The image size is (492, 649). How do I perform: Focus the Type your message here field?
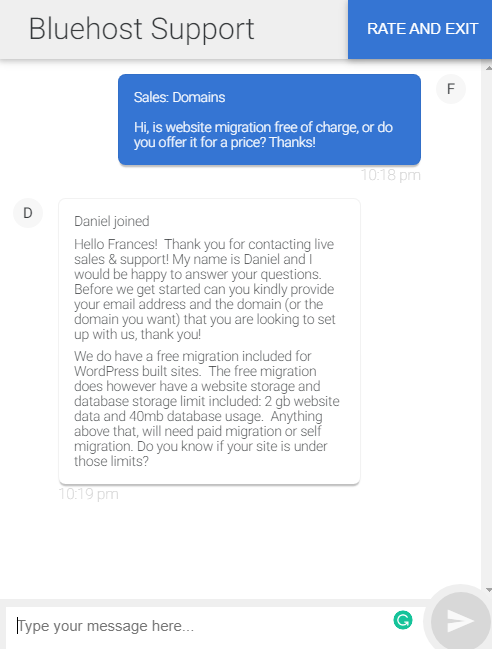[199, 626]
